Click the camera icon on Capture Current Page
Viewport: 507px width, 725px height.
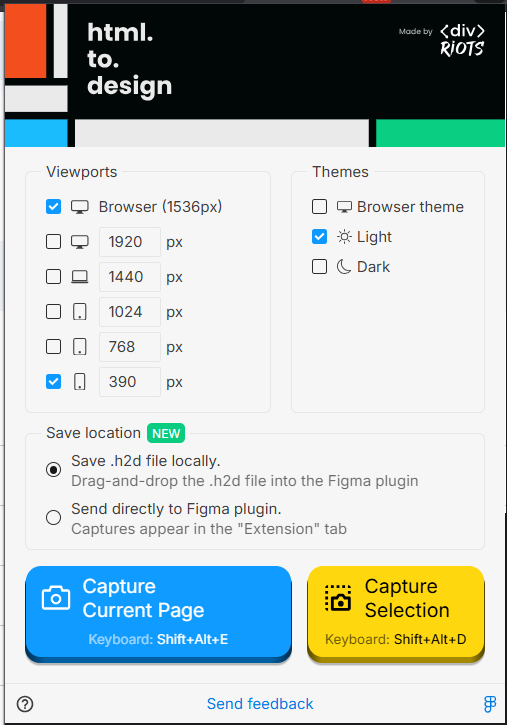coord(56,598)
